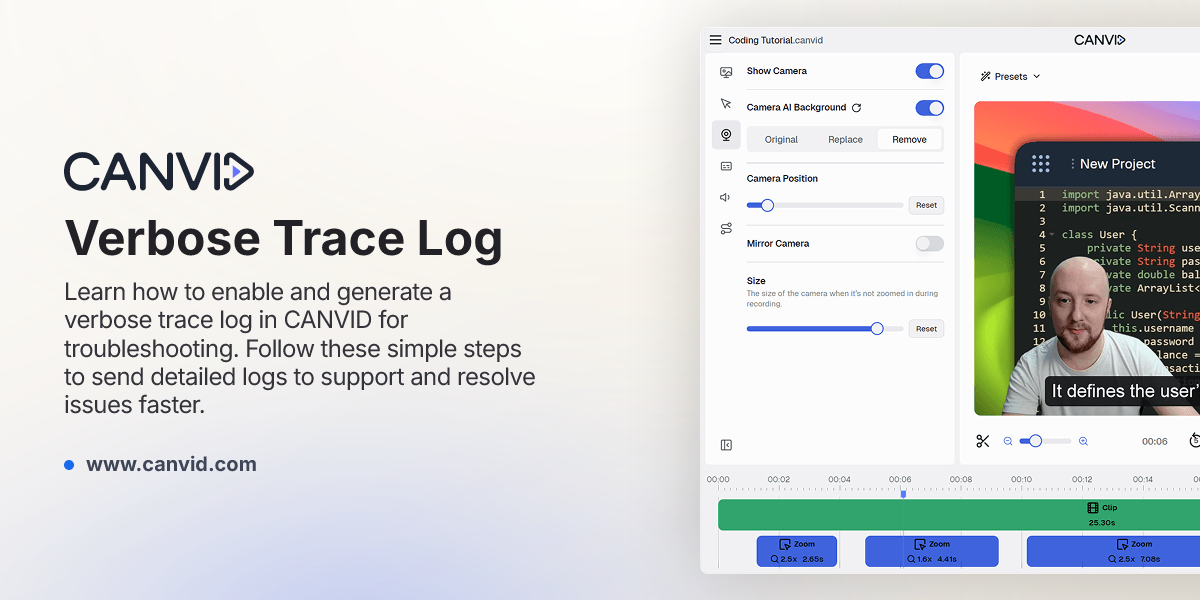The image size is (1200, 600).
Task: Open the captions settings sidebar icon
Action: point(726,166)
